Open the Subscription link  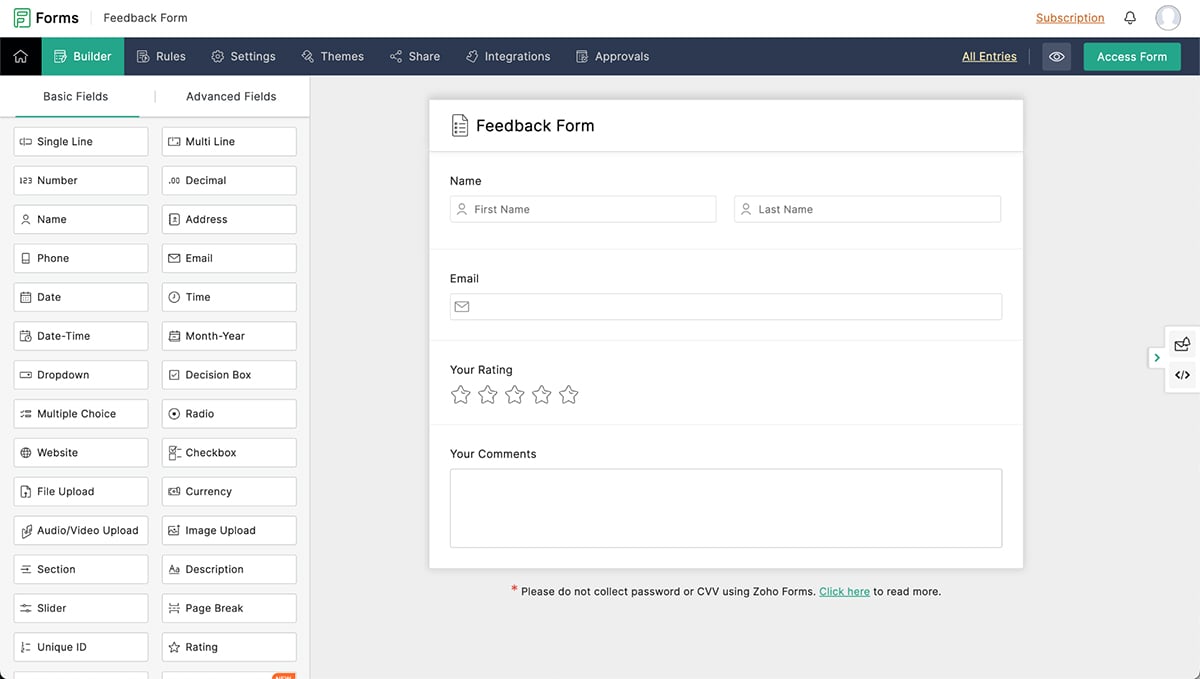[1070, 18]
